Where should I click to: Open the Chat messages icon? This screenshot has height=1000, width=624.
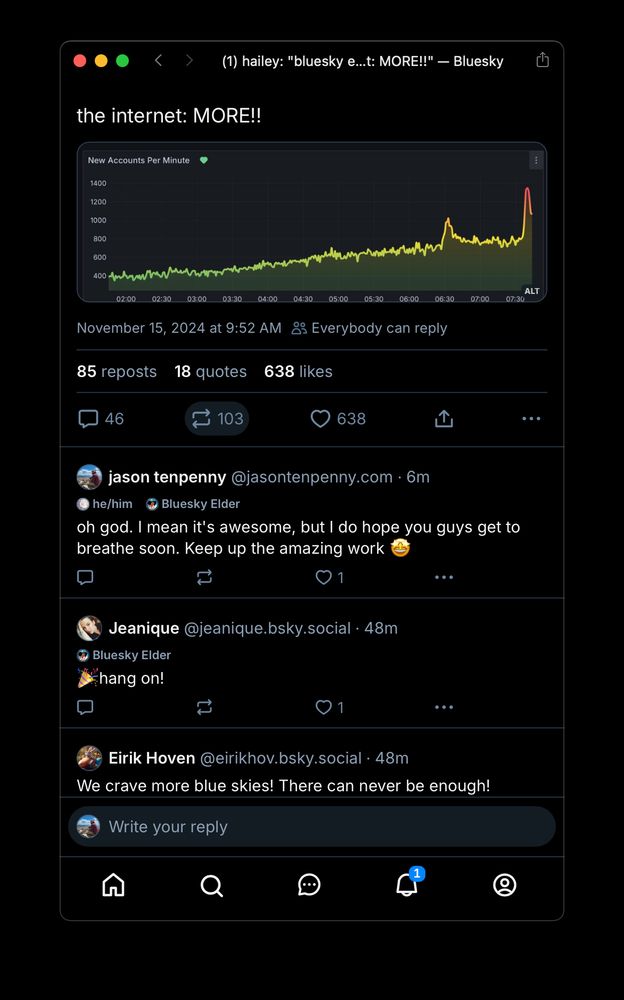pyautogui.click(x=309, y=885)
